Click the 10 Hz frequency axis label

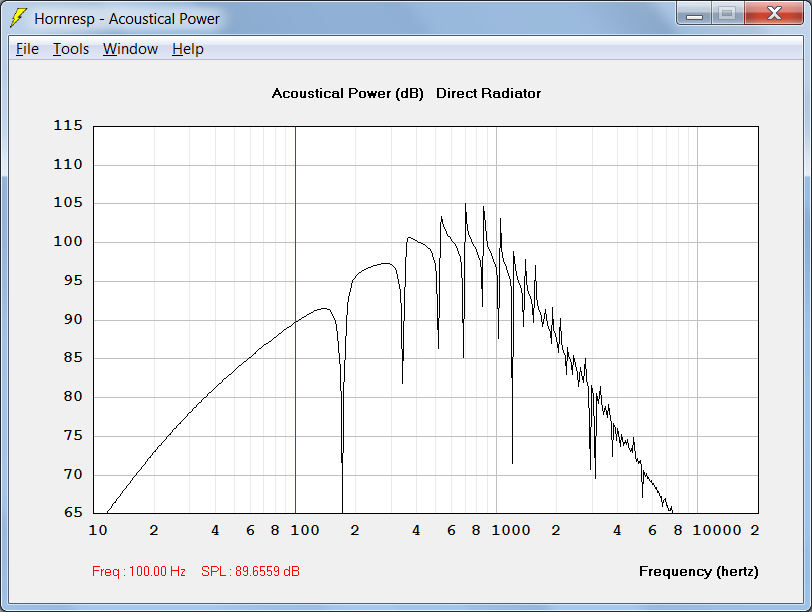coord(98,530)
